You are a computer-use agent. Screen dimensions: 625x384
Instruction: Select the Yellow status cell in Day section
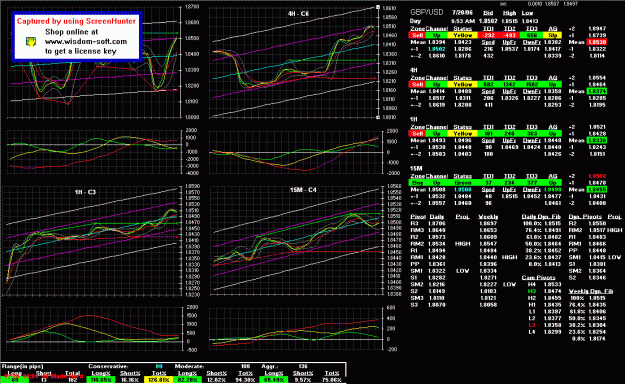click(x=462, y=35)
